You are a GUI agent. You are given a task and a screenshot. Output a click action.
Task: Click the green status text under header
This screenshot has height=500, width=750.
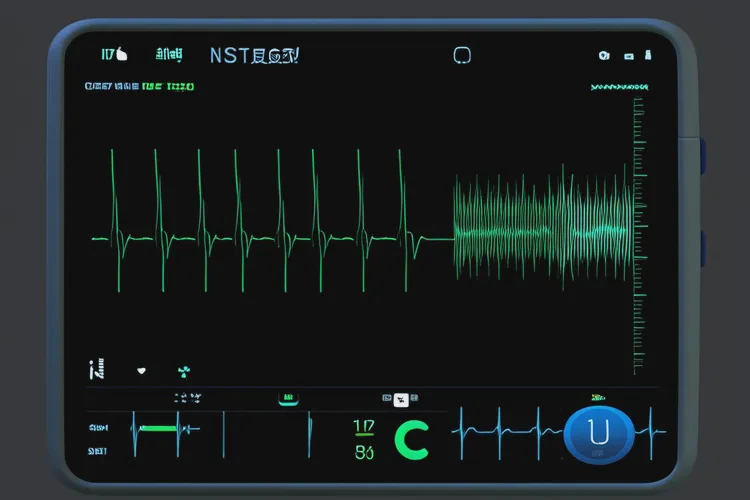(x=140, y=87)
